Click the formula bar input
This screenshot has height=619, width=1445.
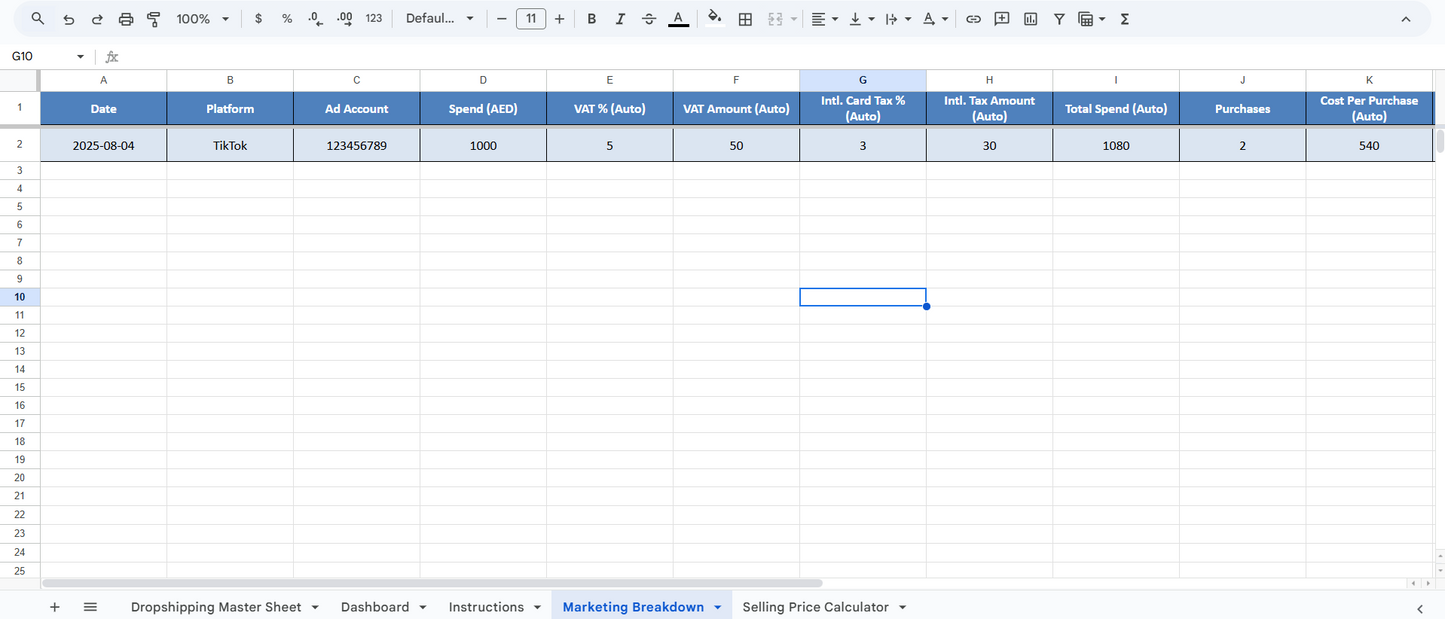point(780,57)
